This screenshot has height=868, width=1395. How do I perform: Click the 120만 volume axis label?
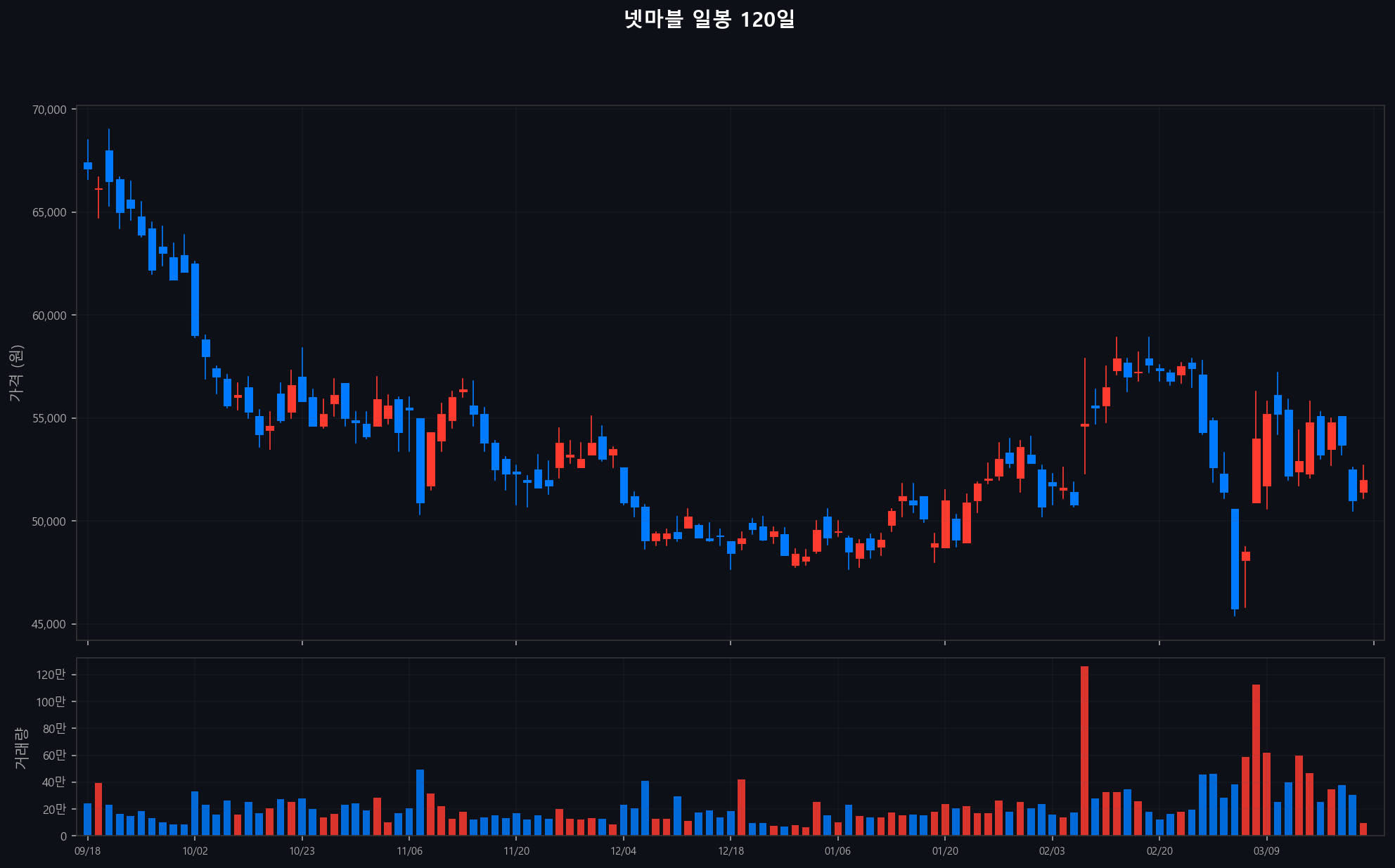(51, 675)
